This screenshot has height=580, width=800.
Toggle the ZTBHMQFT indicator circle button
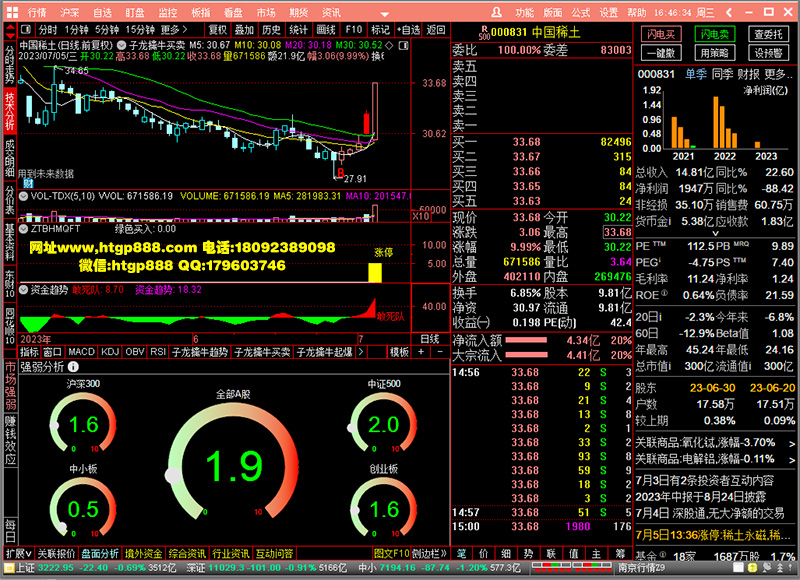tap(23, 229)
